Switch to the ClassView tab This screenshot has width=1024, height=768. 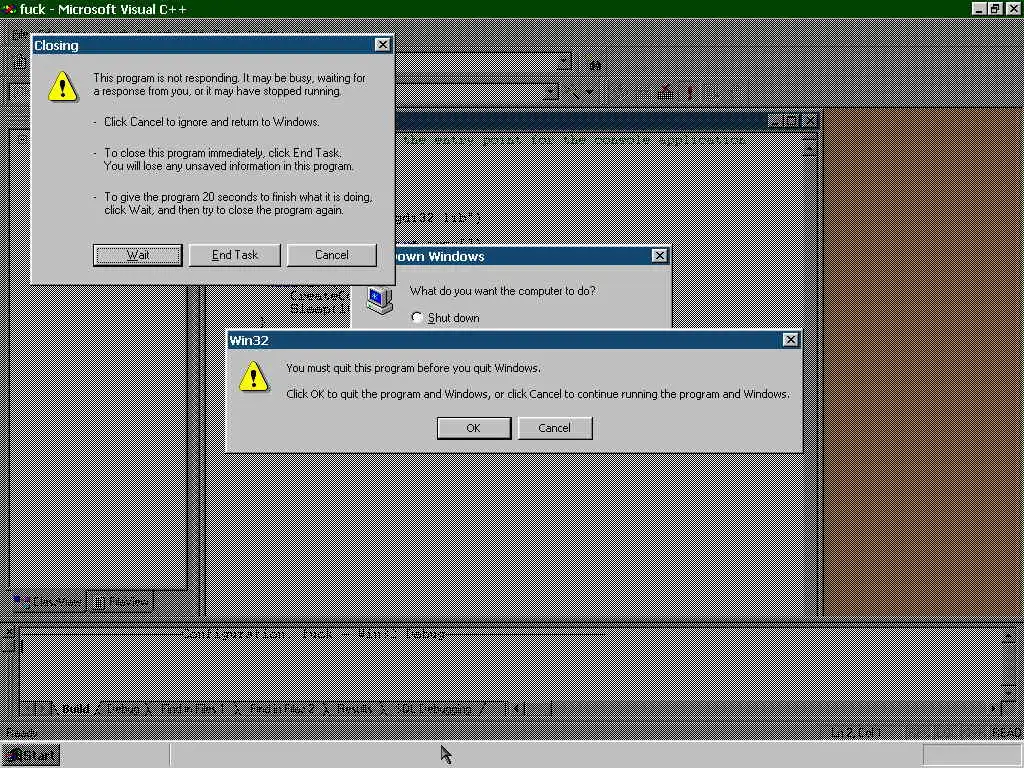[x=48, y=601]
